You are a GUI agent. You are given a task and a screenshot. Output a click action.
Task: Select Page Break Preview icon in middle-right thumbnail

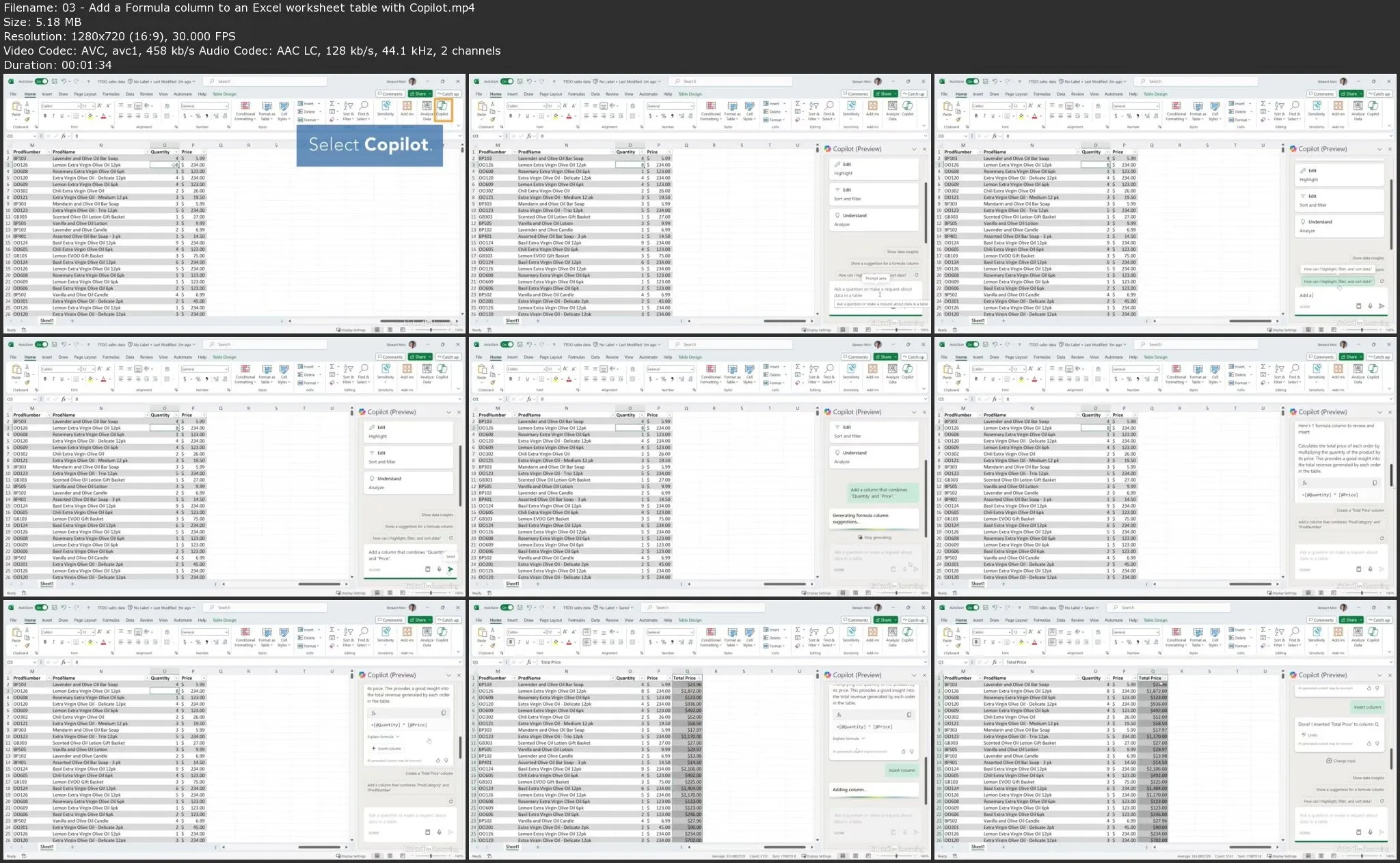point(1333,593)
